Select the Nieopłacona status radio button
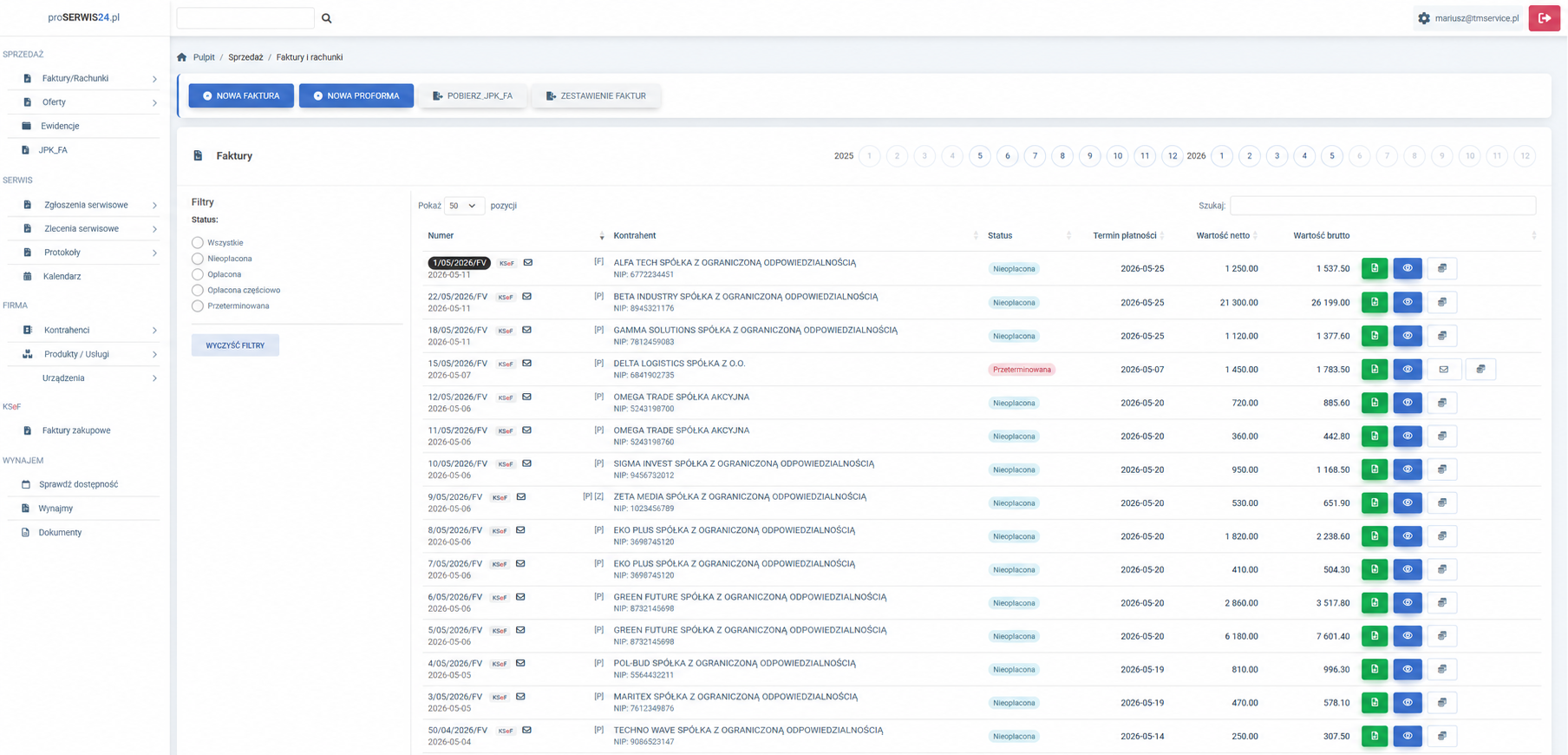This screenshot has width=1568, height=755. 198,259
